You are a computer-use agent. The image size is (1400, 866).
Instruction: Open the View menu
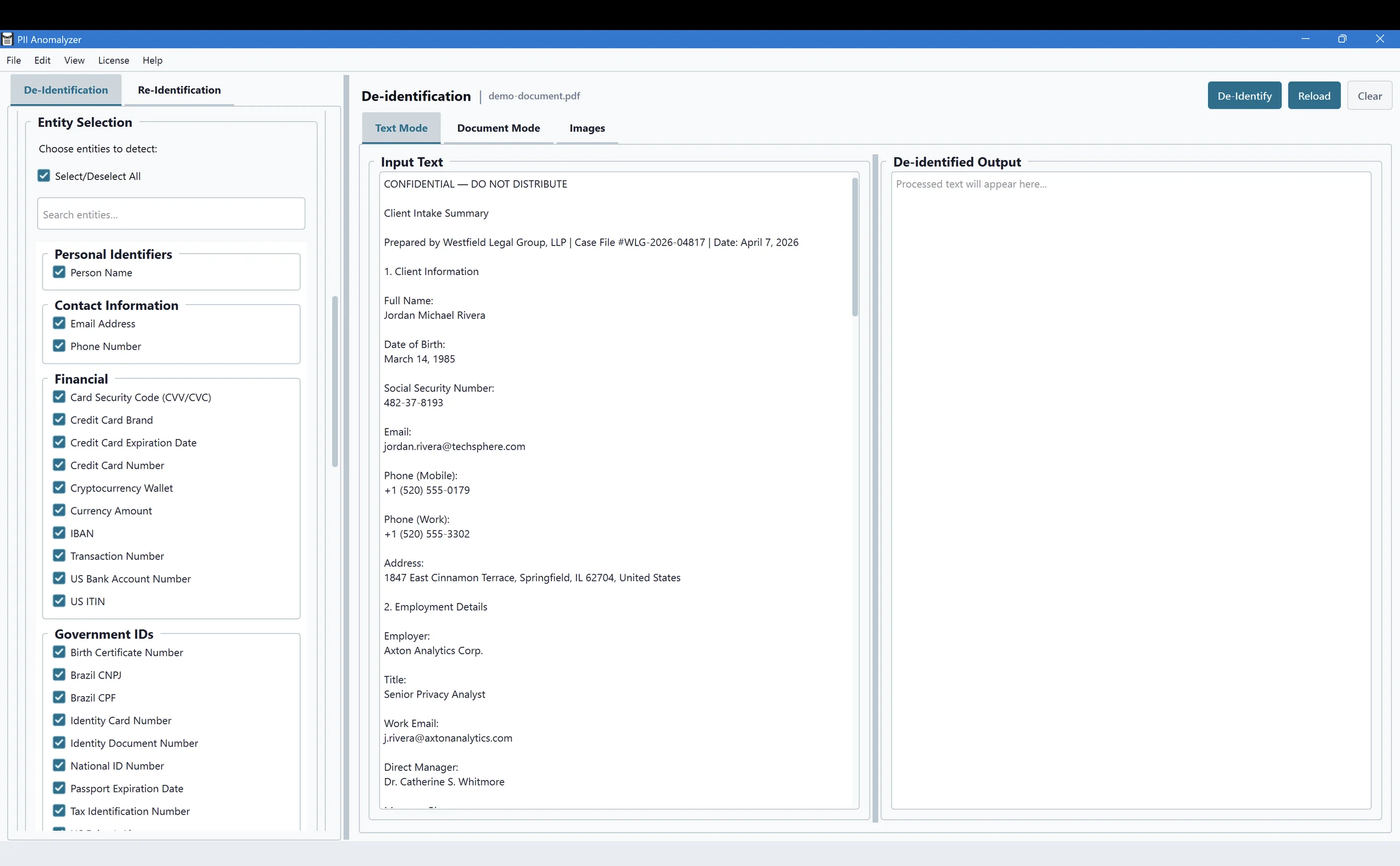coord(74,60)
